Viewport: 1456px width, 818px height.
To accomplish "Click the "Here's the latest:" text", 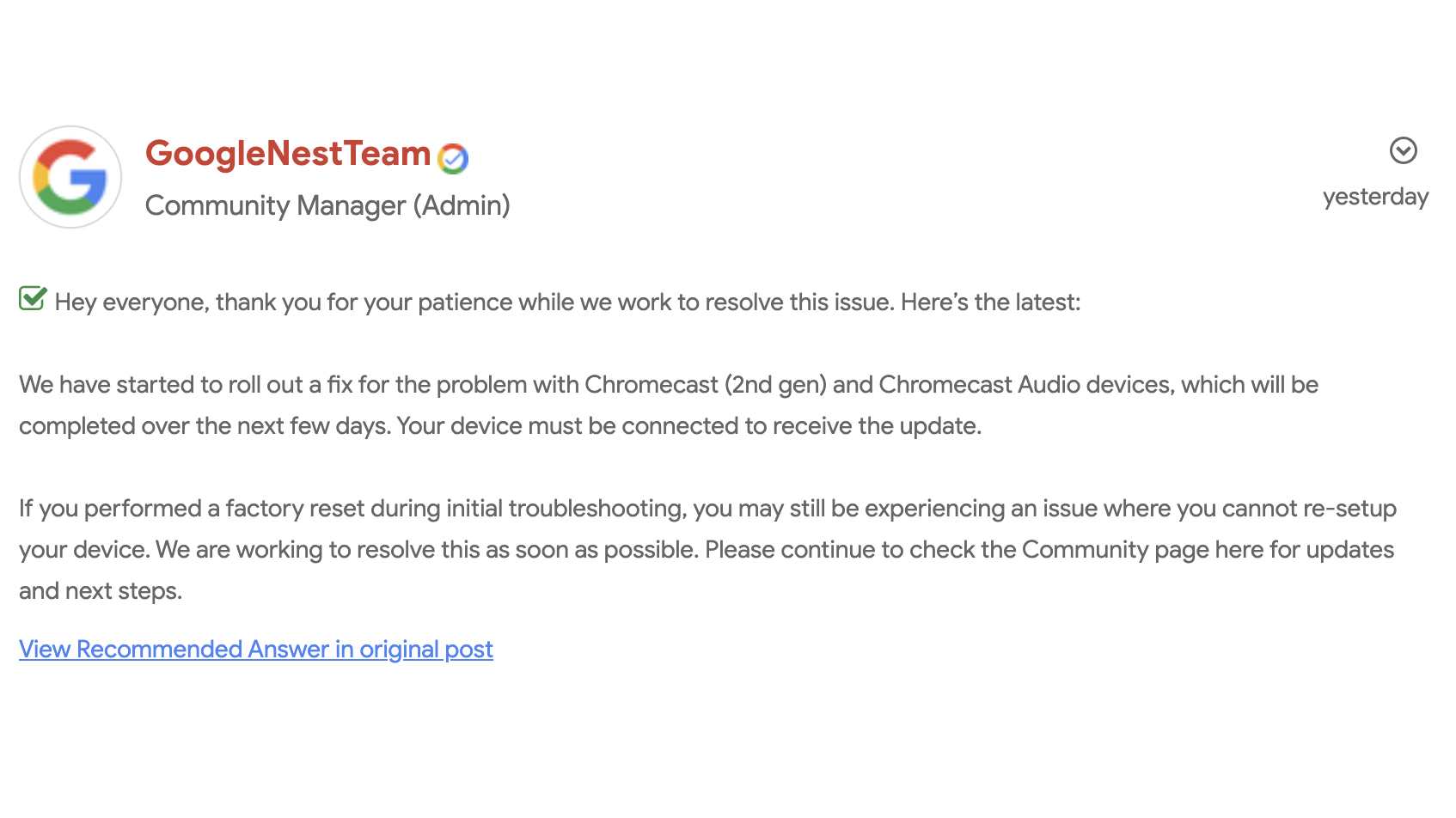I will click(990, 302).
